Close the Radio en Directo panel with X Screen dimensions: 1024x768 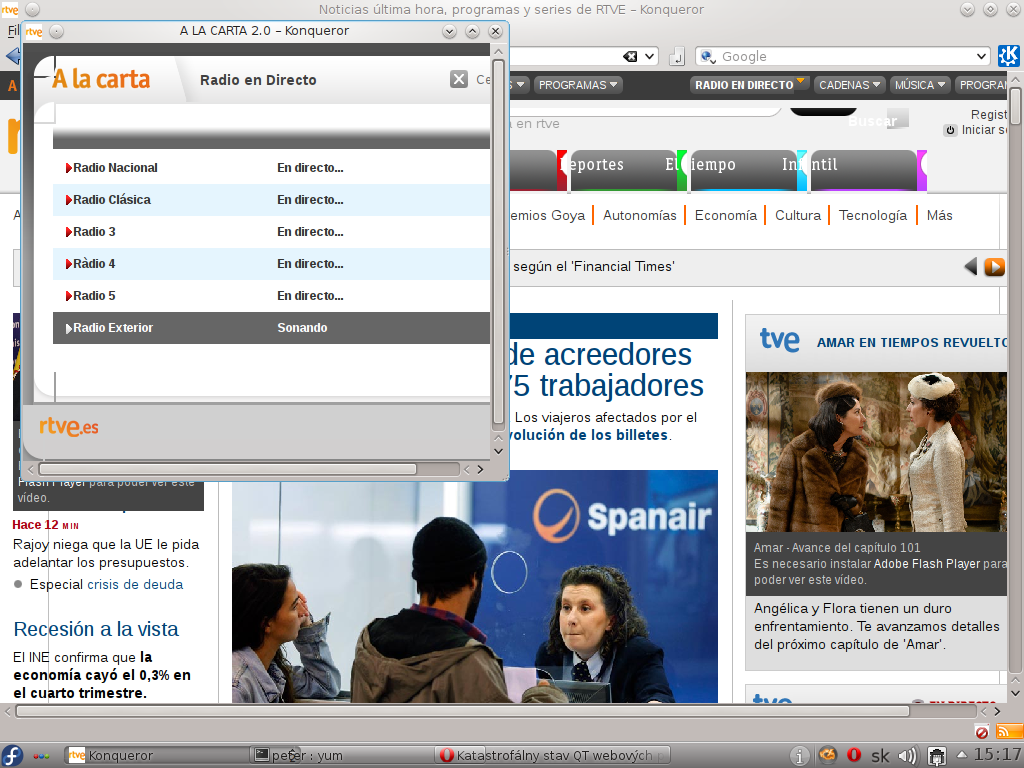[459, 80]
